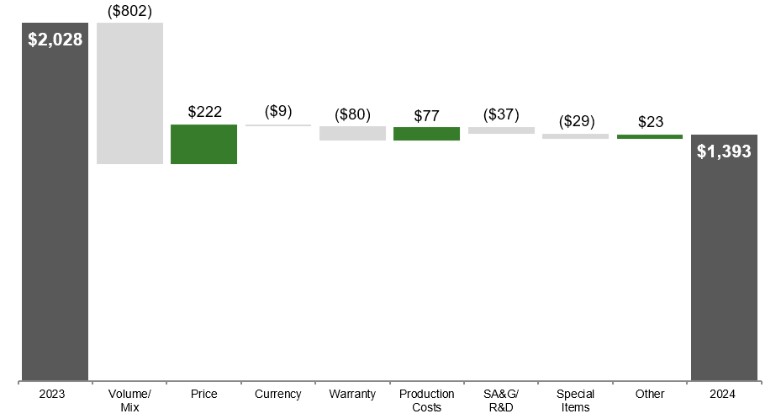
Task: Click the gray Warranty bar
Action: pos(352,133)
